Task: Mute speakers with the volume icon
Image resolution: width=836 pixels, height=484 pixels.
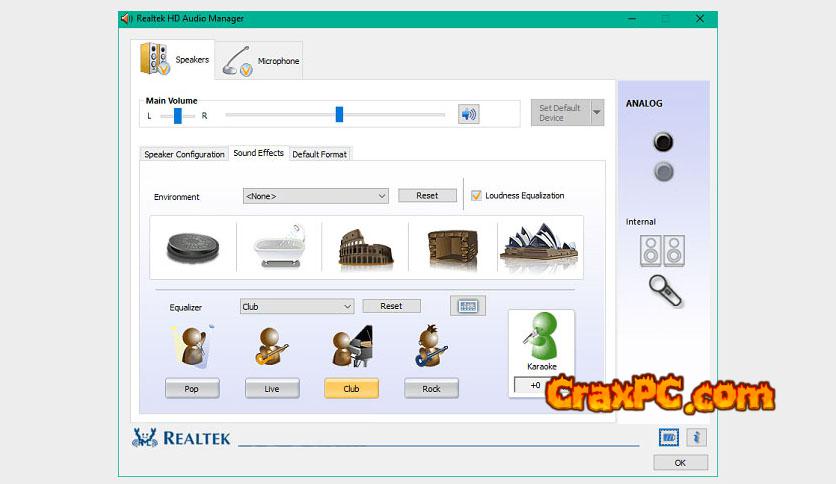Action: [x=469, y=114]
